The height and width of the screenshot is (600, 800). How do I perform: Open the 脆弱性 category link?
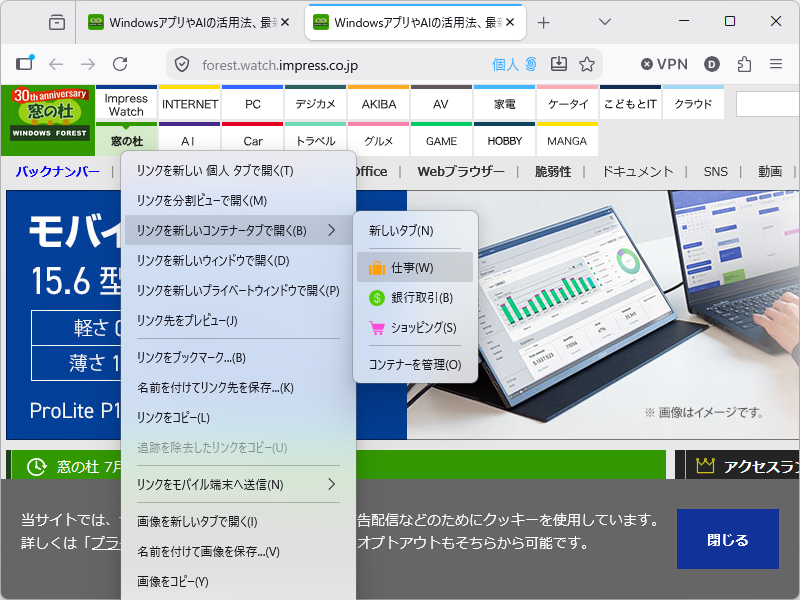tap(553, 171)
